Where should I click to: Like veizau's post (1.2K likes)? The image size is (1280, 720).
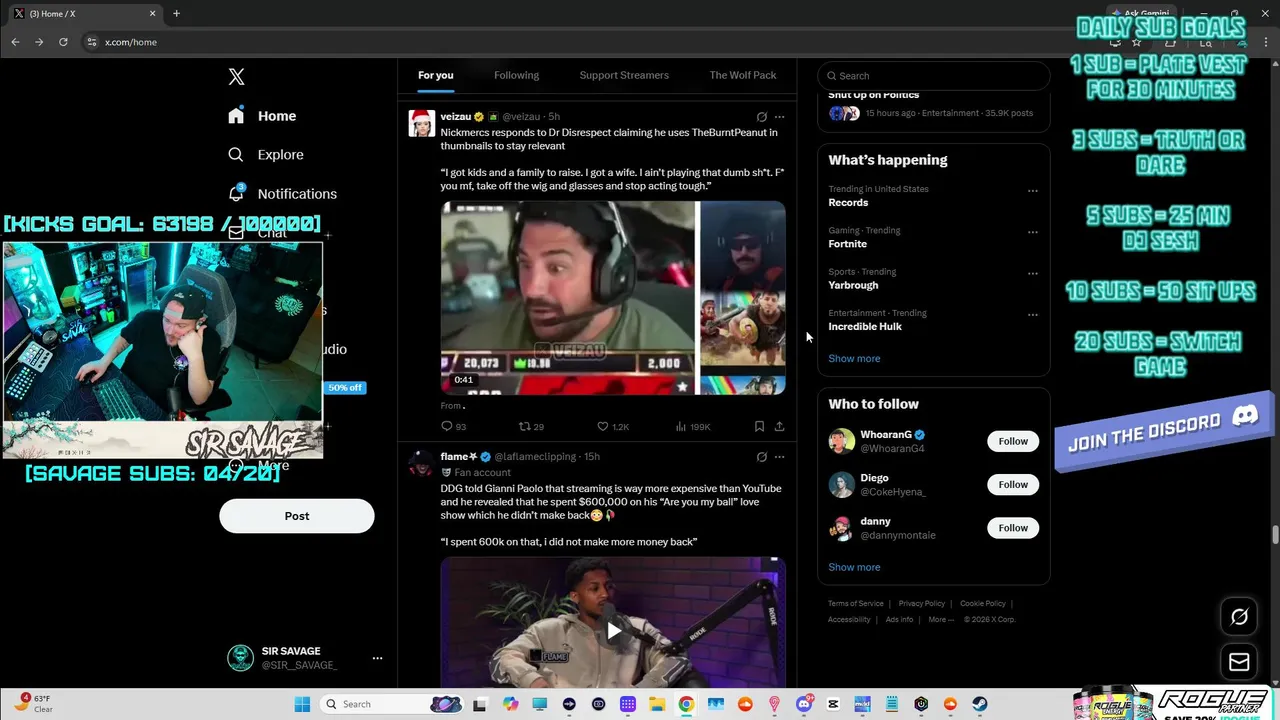coord(613,426)
